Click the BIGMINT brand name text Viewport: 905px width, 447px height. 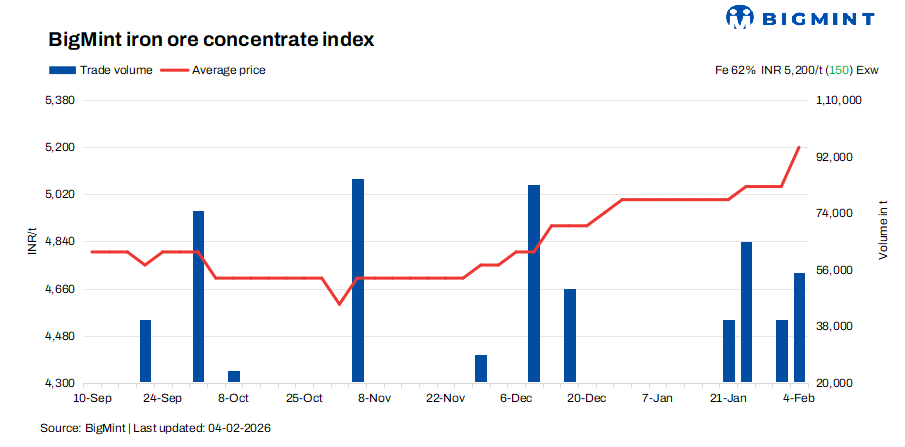point(815,19)
